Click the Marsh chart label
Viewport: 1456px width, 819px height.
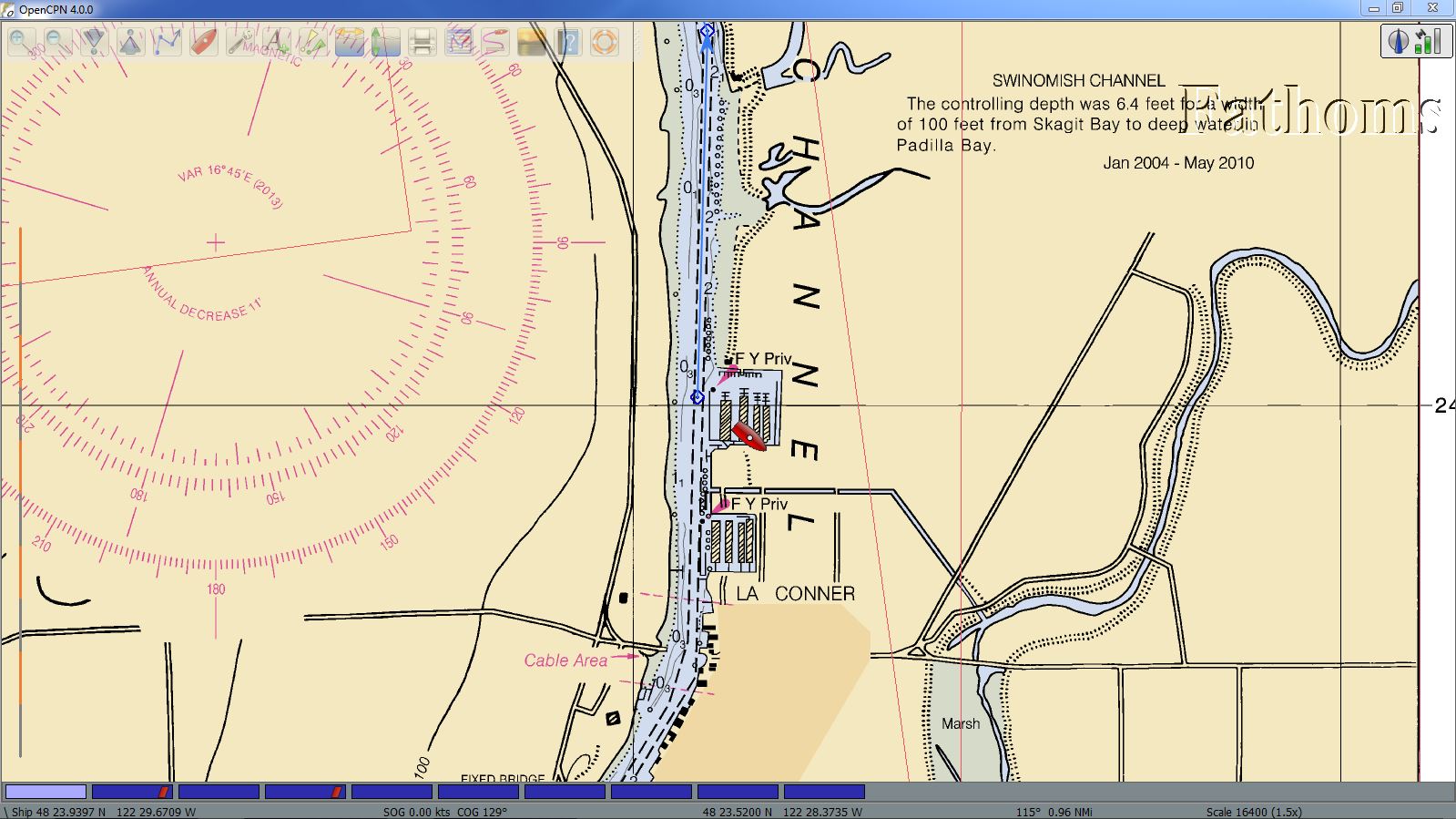tap(961, 723)
